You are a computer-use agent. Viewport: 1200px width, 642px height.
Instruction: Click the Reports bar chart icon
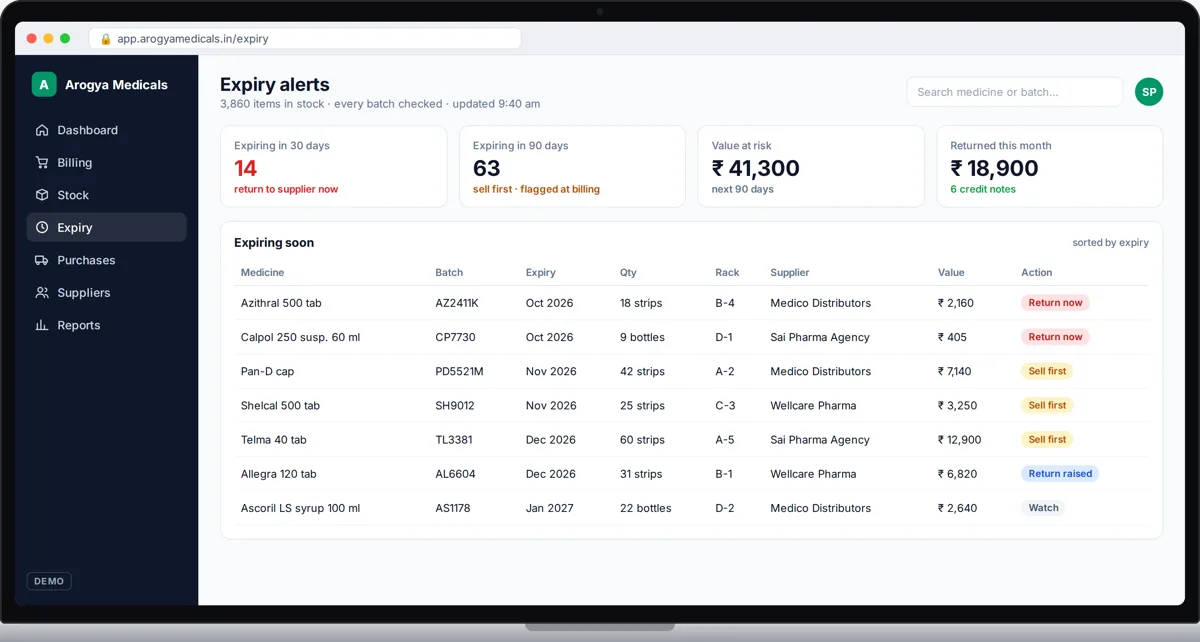point(42,325)
